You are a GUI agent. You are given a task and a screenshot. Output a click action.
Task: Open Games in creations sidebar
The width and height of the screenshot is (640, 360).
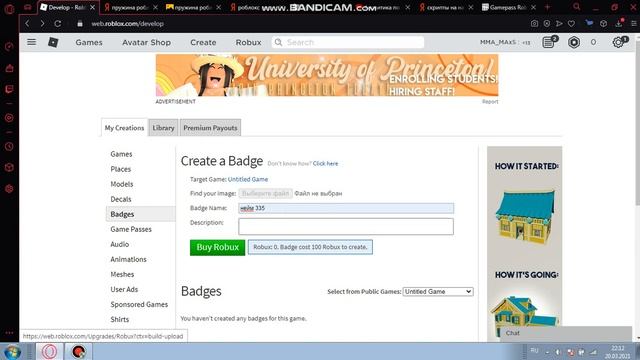click(121, 154)
